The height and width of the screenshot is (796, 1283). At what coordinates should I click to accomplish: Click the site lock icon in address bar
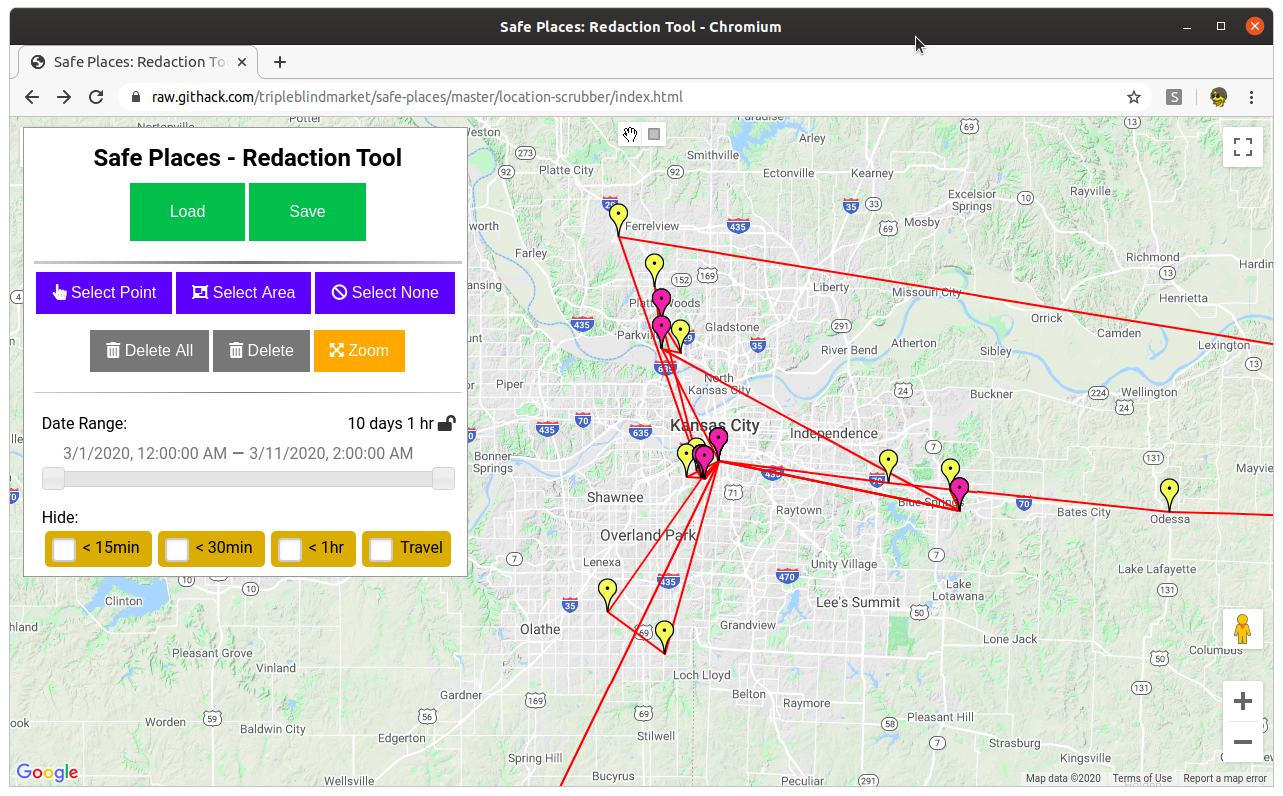click(x=137, y=97)
